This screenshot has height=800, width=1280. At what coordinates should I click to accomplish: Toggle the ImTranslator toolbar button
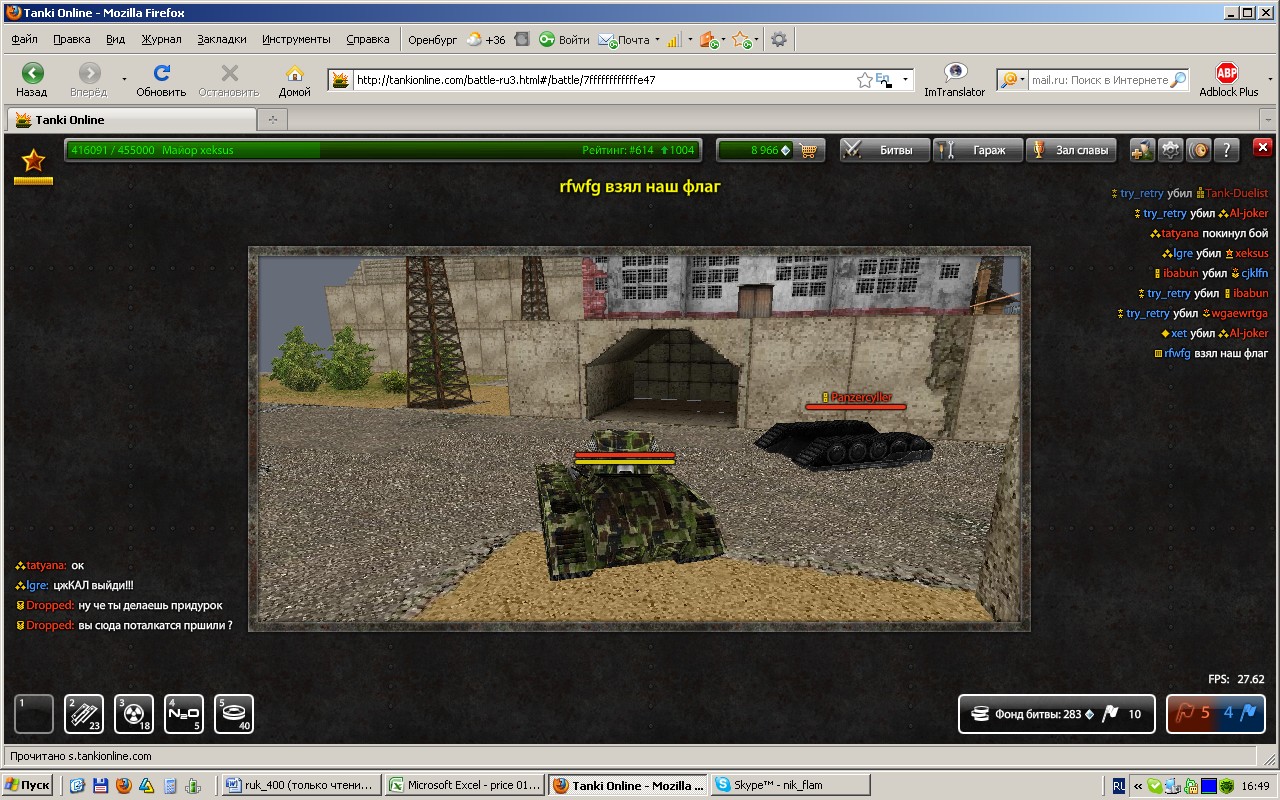point(955,74)
